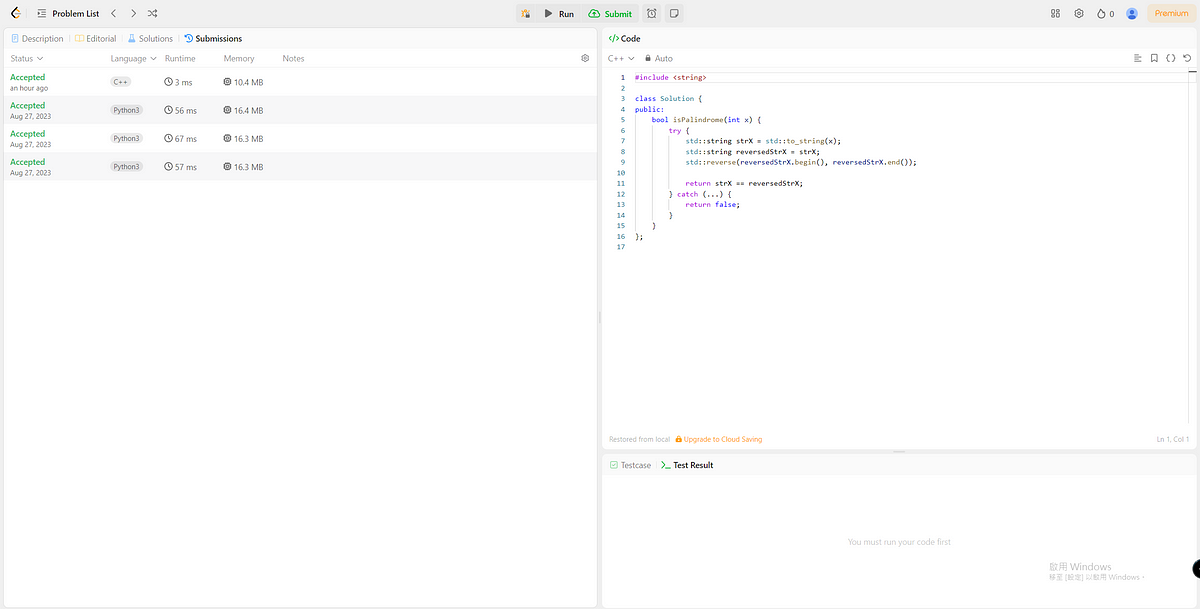The width and height of the screenshot is (1200, 609).
Task: Click the 16.4 MB memory value
Action: [243, 110]
